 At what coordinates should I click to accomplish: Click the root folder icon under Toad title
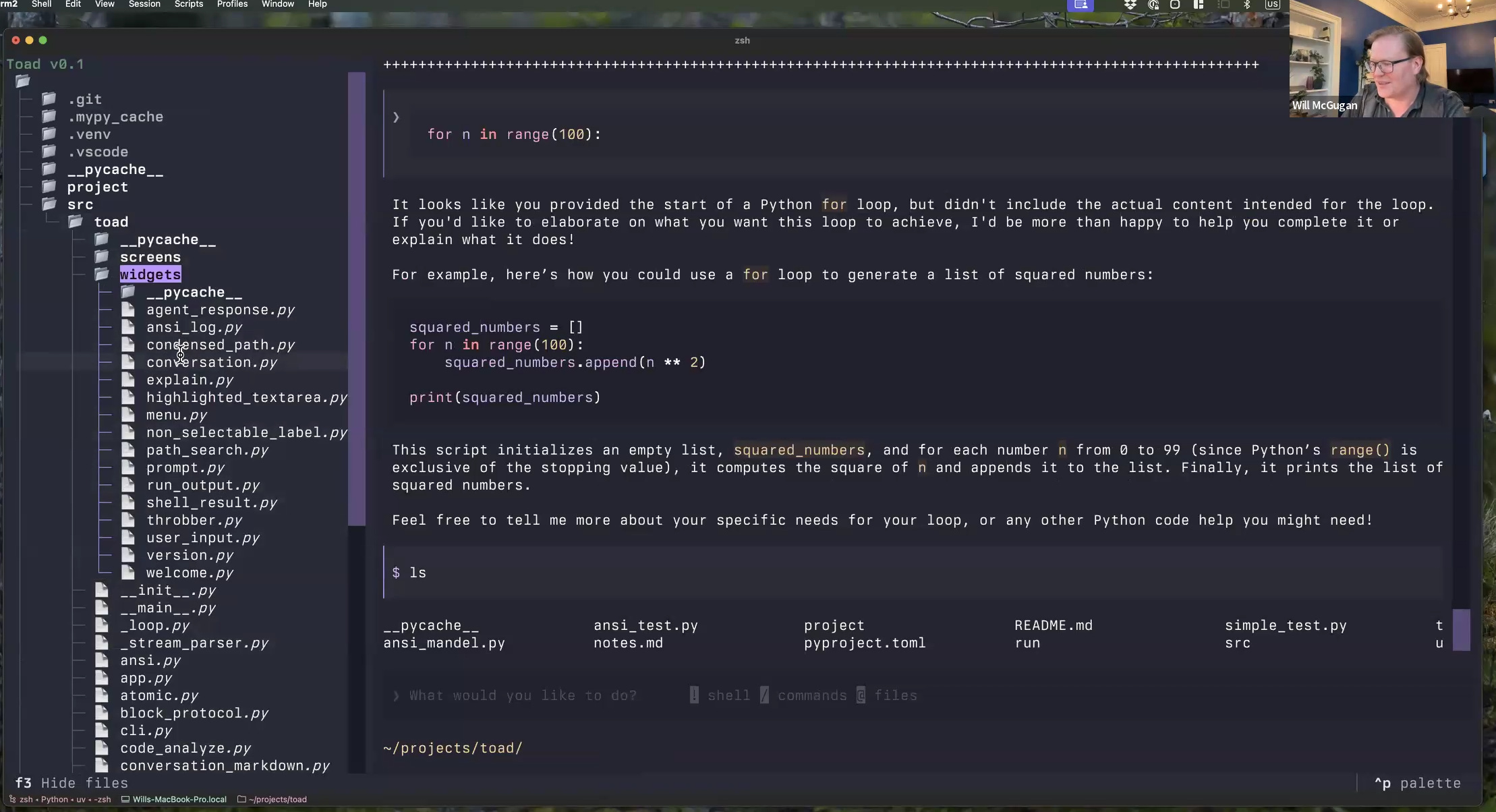click(23, 82)
